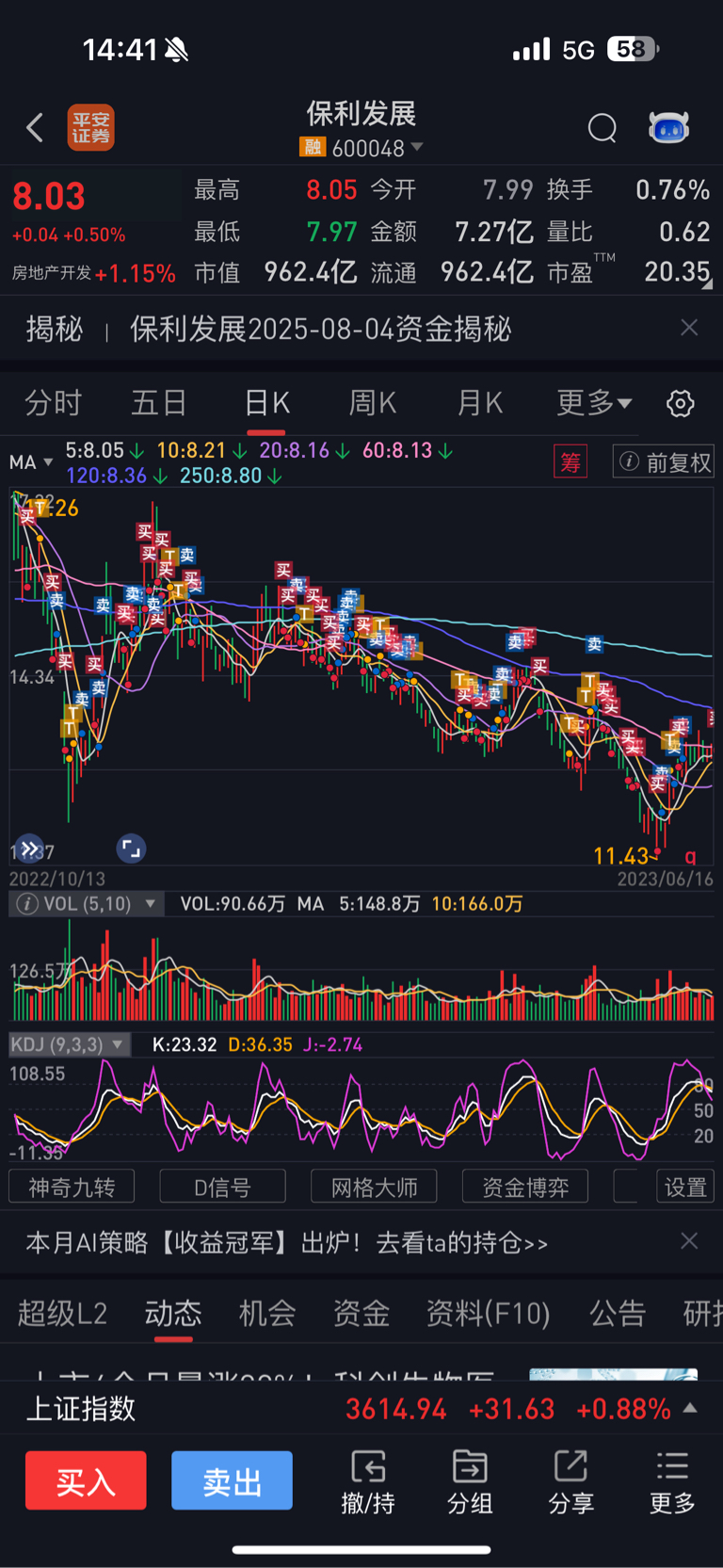Tap the 融 margin badge

point(313,148)
